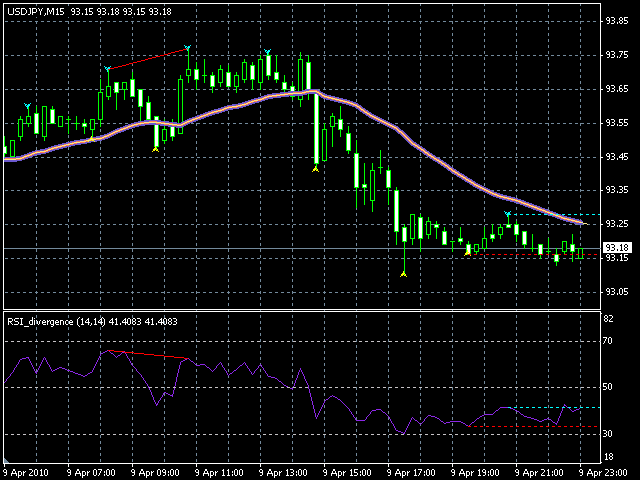
Task: Click the 9 Apr 17:00 time label
Action: click(x=411, y=473)
